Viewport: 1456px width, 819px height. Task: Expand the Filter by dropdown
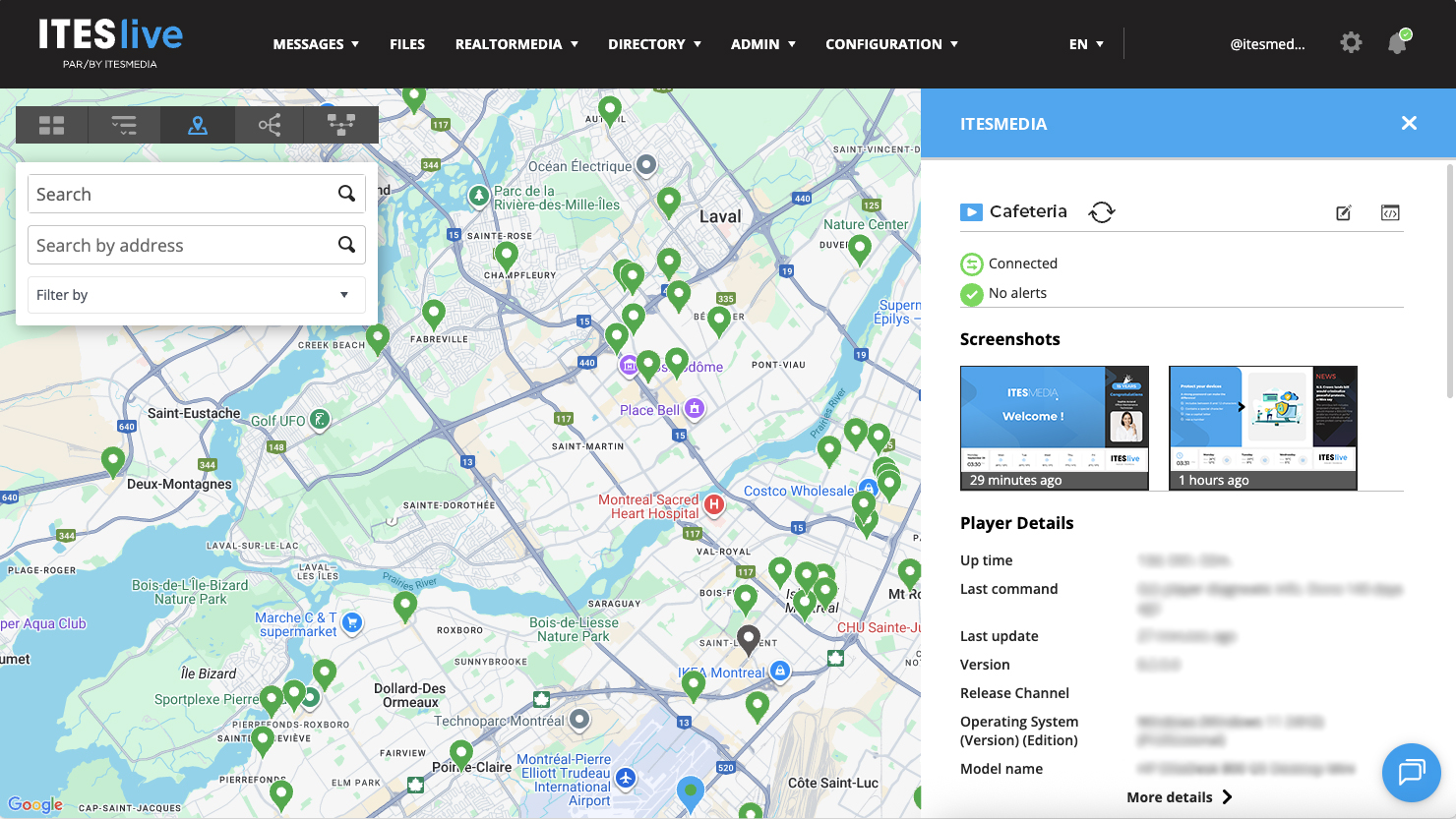[x=197, y=295]
